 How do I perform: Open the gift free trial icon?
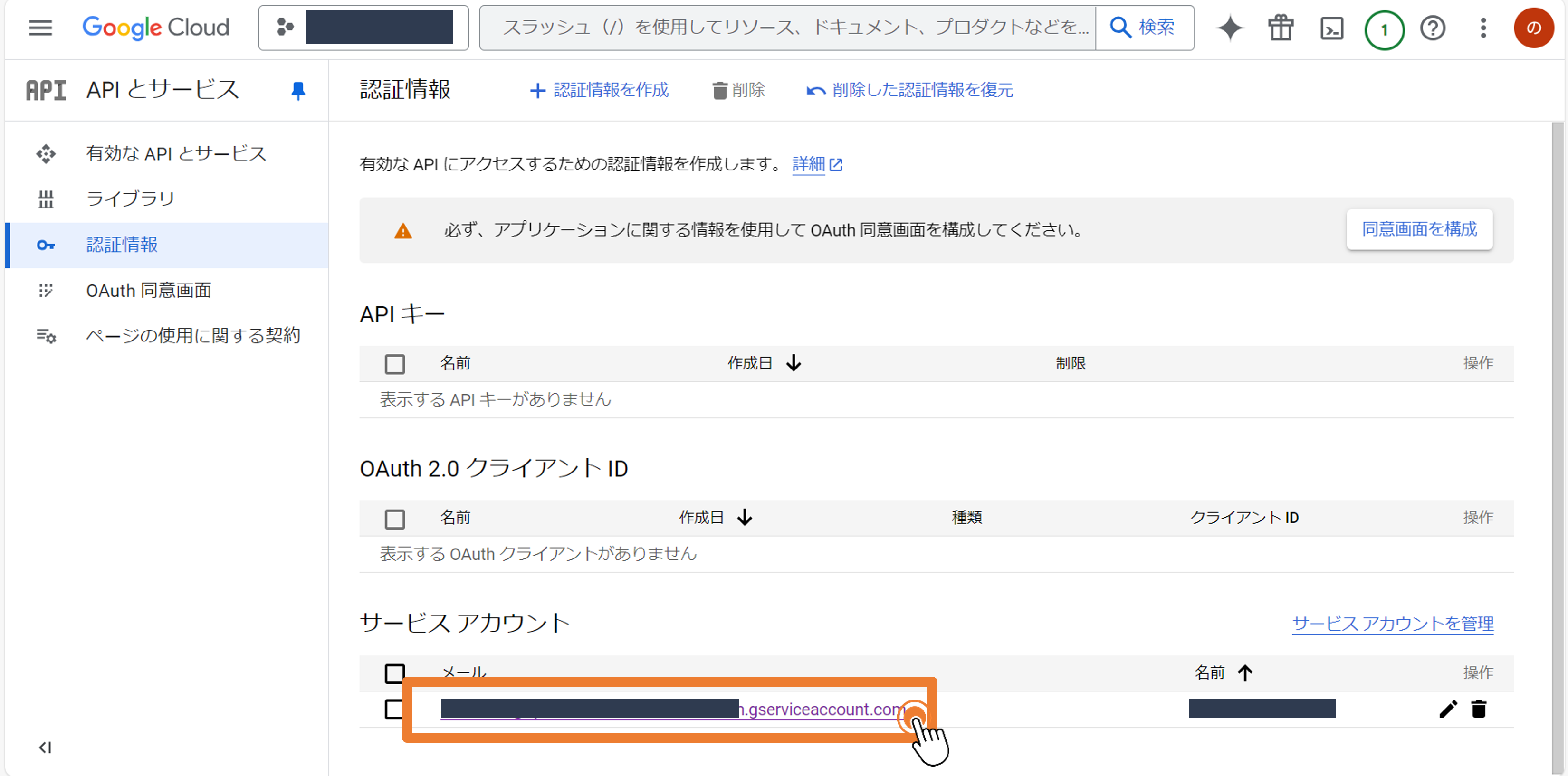pyautogui.click(x=1281, y=28)
